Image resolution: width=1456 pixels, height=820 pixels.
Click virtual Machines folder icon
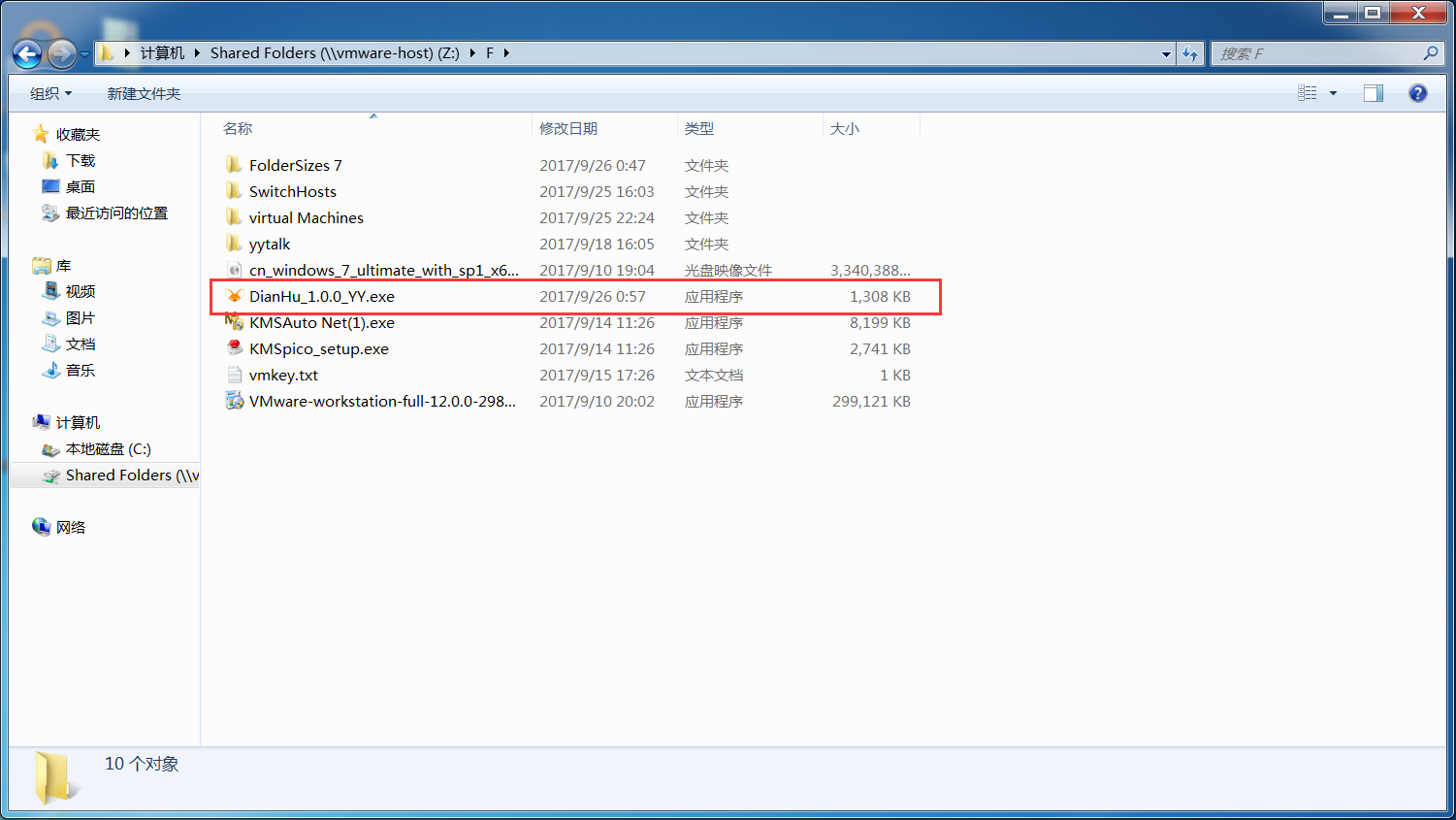(x=234, y=216)
